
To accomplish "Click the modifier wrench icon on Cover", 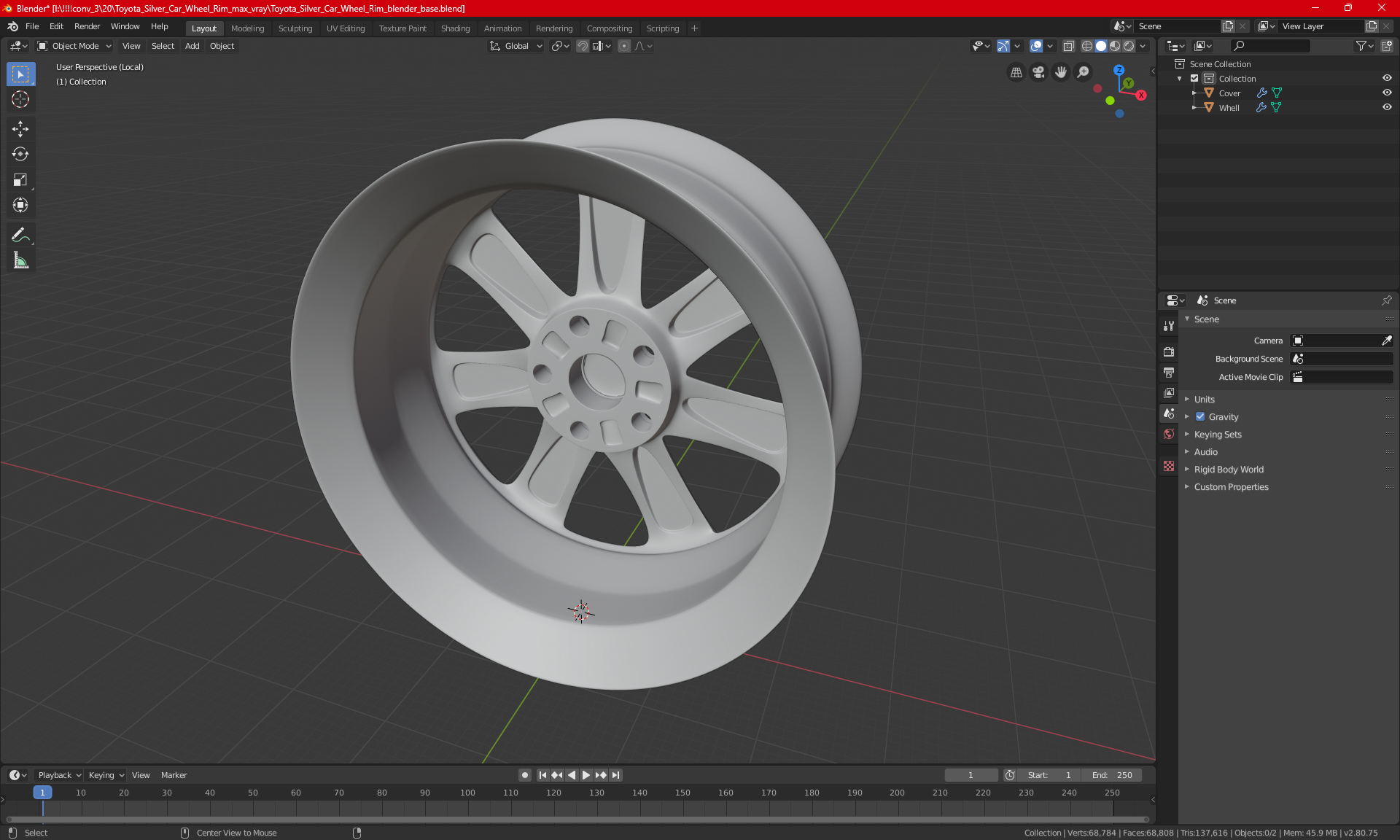I will click(1261, 93).
